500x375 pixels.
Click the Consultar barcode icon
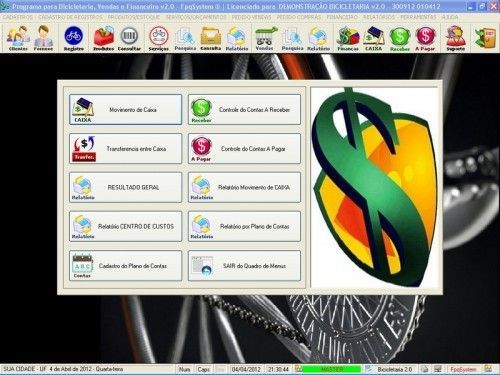pos(129,38)
